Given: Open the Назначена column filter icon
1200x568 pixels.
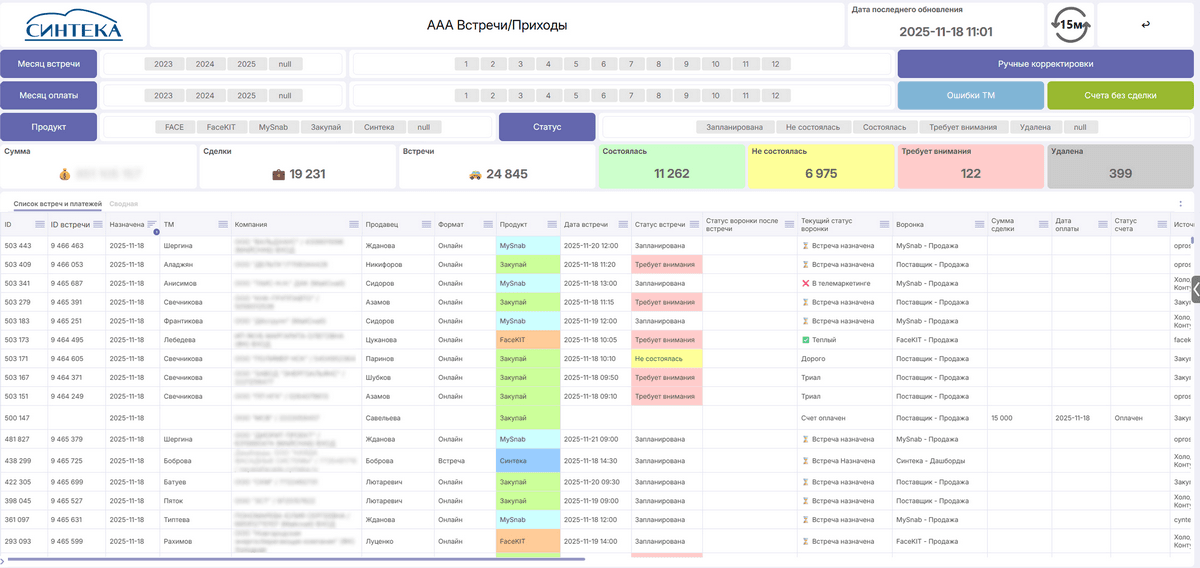Looking at the screenshot, I should tap(153, 224).
